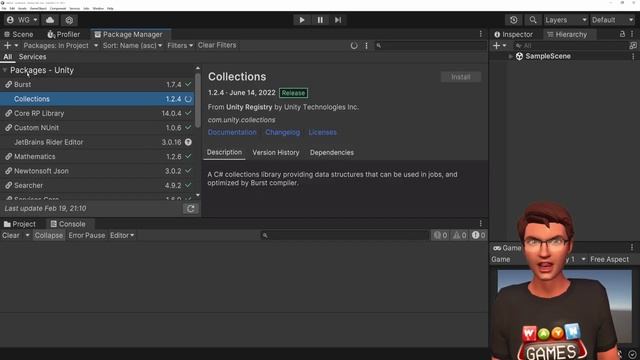Open the Console Editor dropdown
This screenshot has width=640, height=360.
coord(122,236)
